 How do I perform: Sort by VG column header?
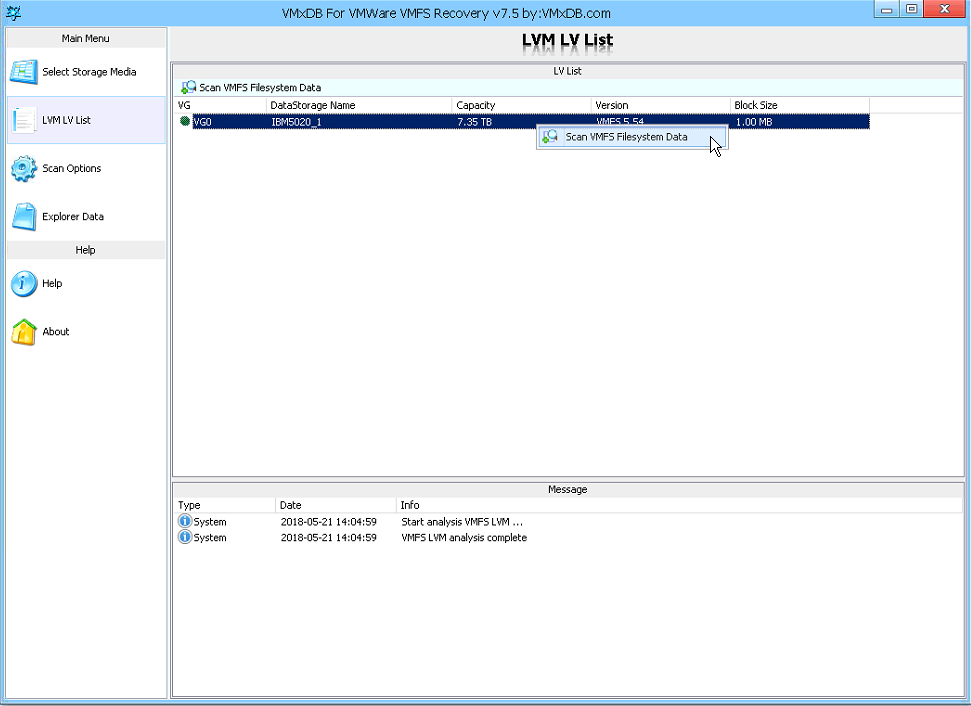(220, 105)
